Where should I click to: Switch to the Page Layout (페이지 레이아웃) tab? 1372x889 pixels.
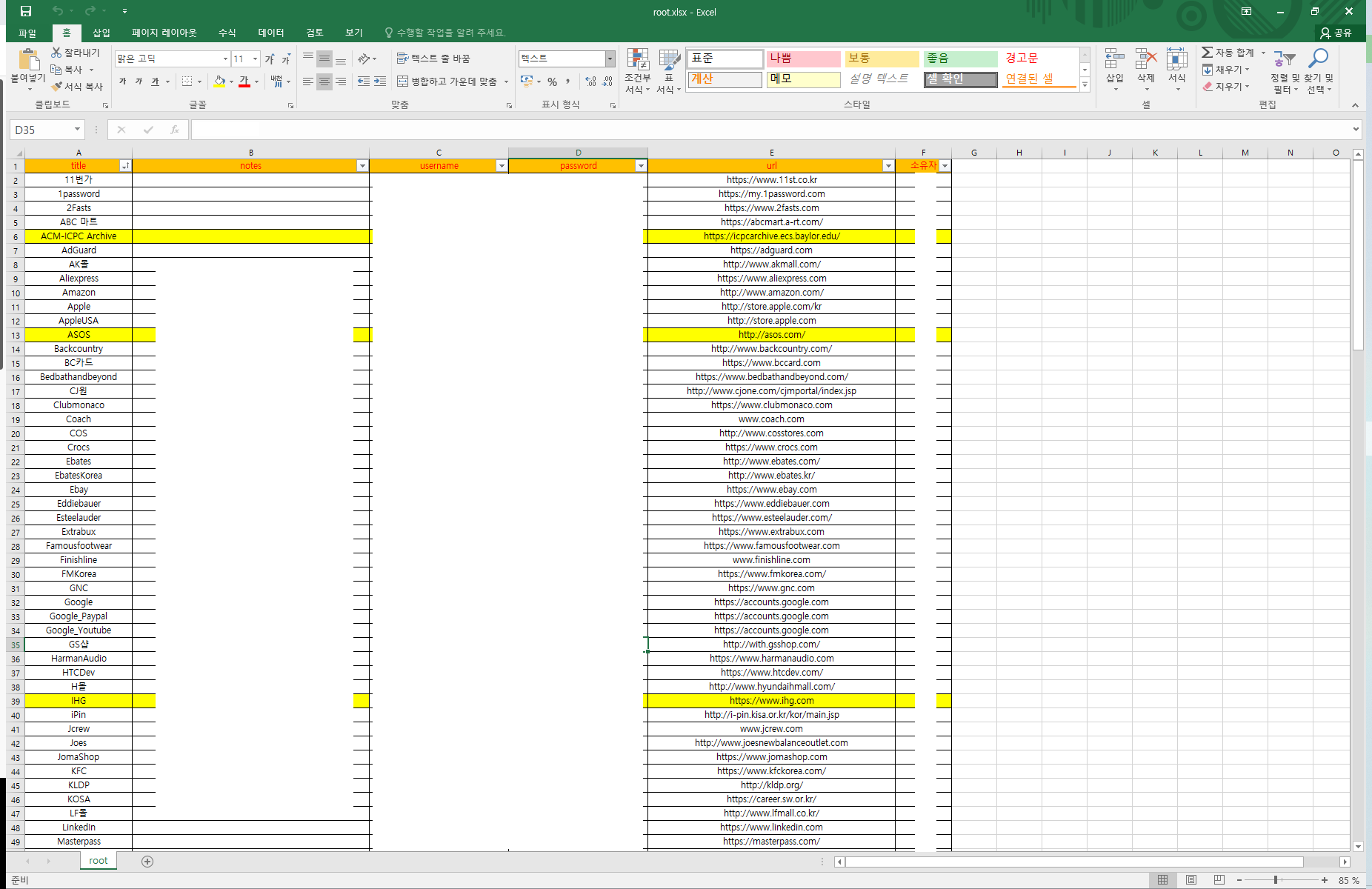click(x=164, y=33)
